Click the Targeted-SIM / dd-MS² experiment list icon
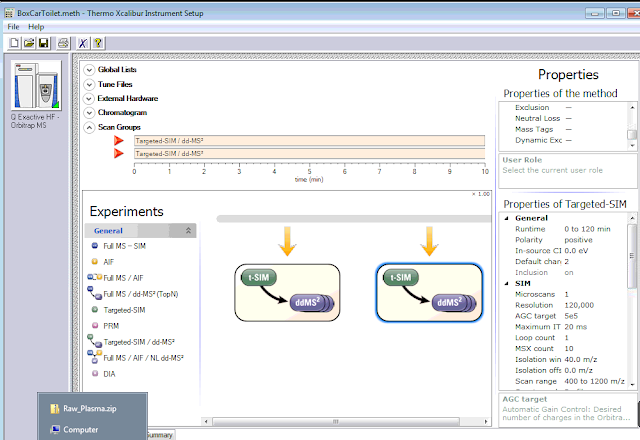The width and height of the screenshot is (640, 440). 94,341
